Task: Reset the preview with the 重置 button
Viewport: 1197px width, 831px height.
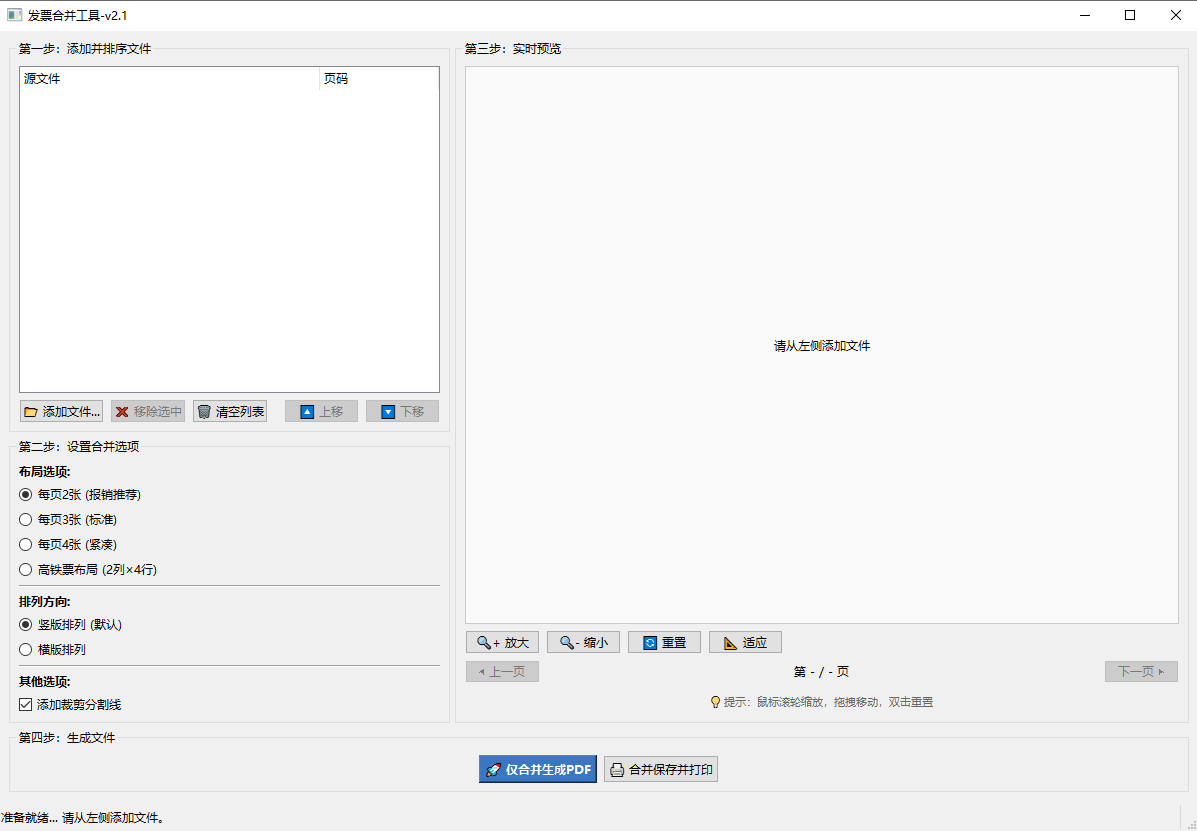Action: (x=664, y=642)
